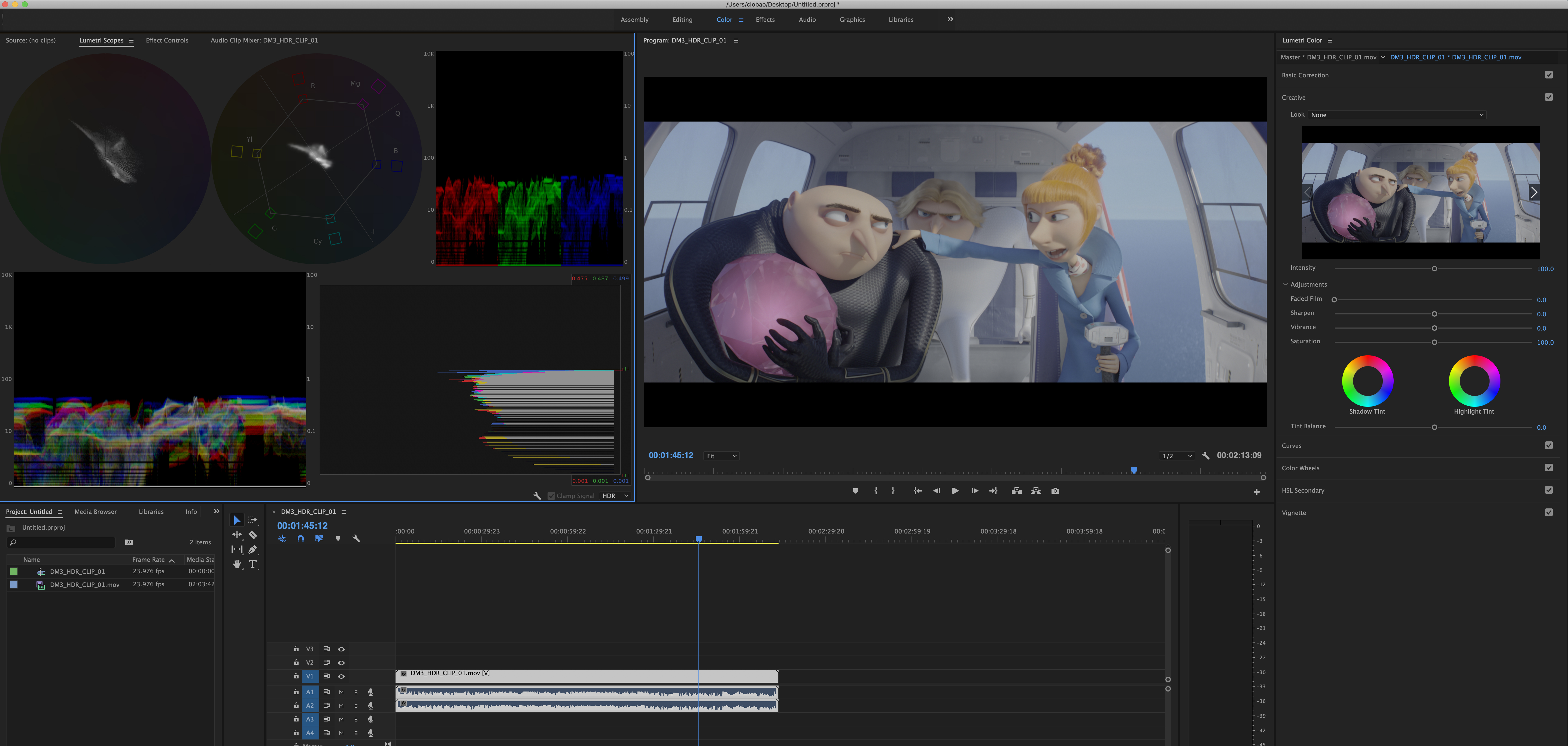Image resolution: width=1568 pixels, height=746 pixels.
Task: Open playback resolution 1/2 dropdown
Action: point(1177,456)
